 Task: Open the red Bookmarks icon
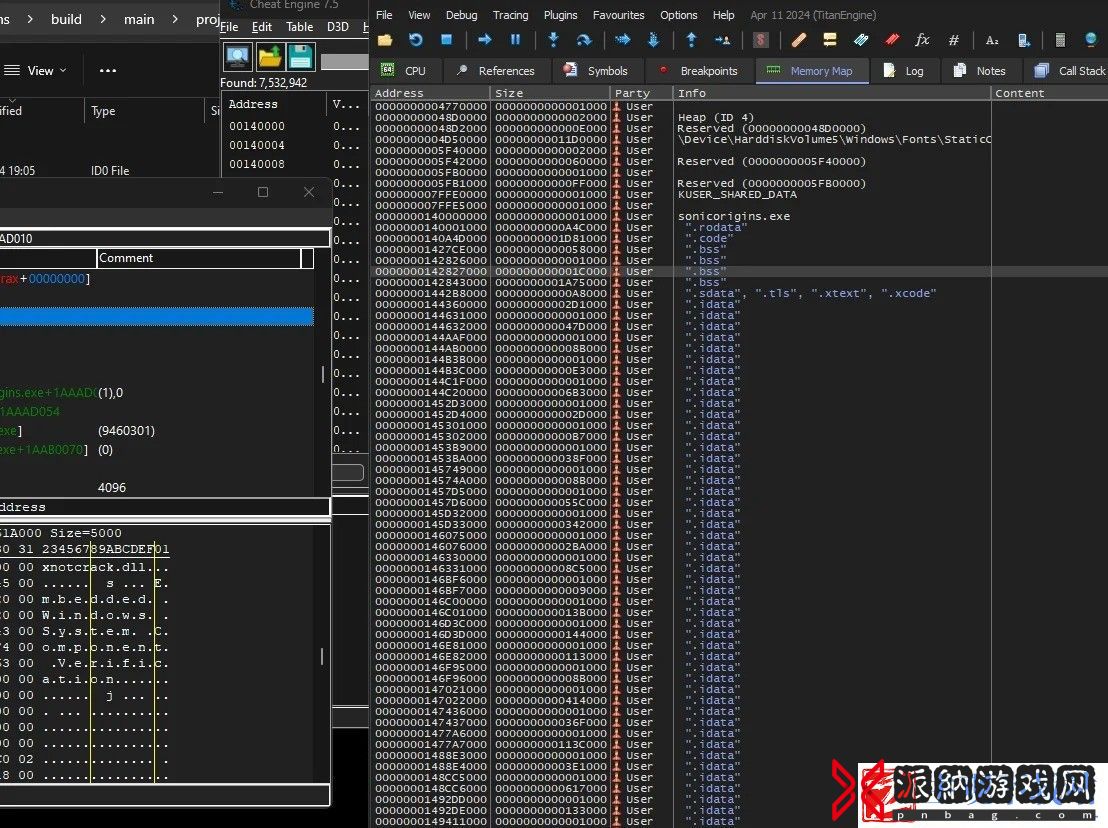click(x=892, y=40)
